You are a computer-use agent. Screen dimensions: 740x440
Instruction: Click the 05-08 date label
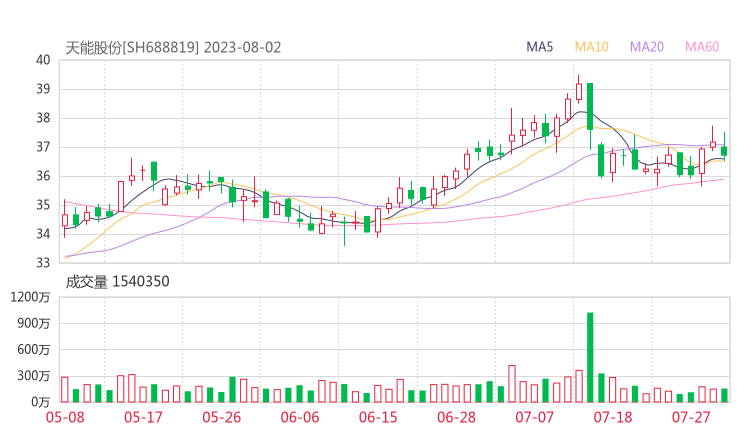63,417
